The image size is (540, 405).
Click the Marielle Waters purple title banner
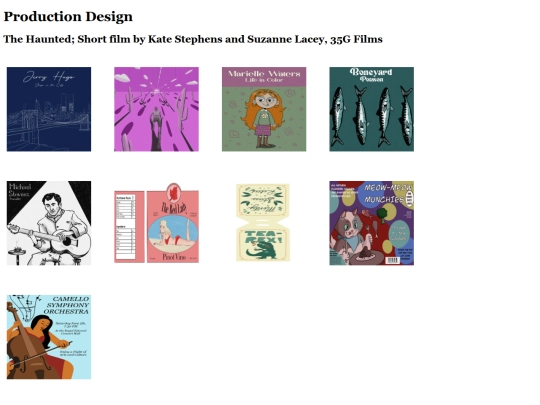pos(264,77)
